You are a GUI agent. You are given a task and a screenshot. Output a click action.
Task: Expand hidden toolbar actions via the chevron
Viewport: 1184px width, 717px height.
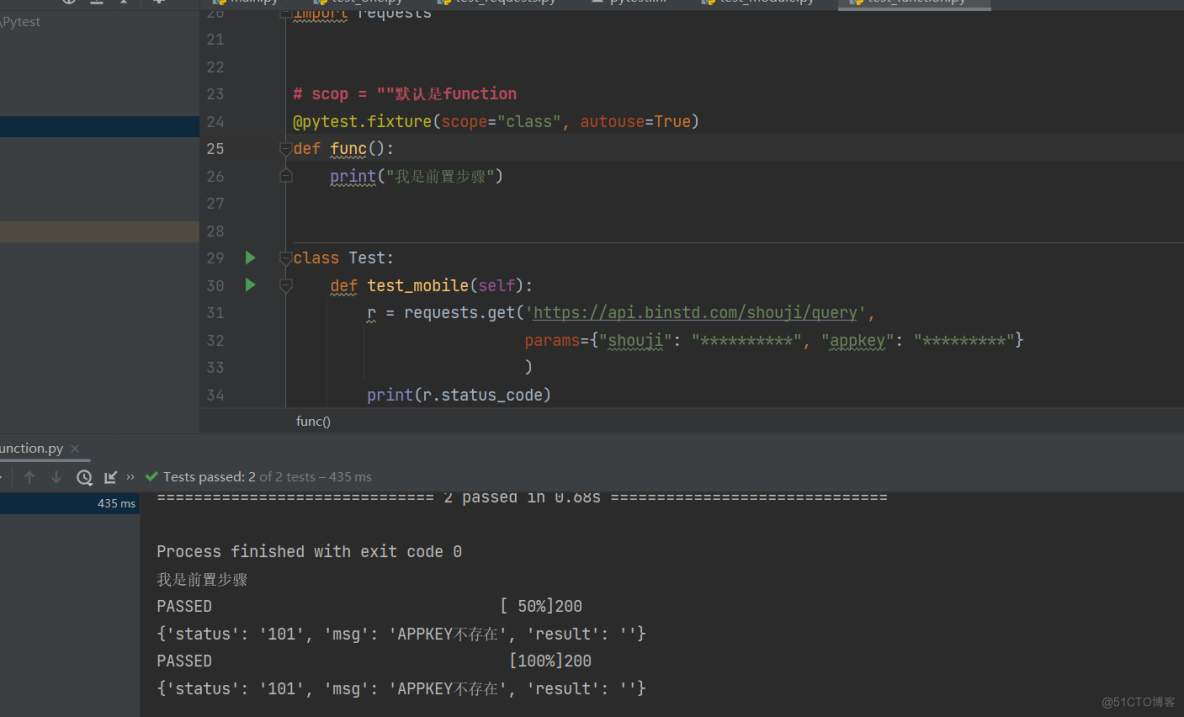coord(130,477)
